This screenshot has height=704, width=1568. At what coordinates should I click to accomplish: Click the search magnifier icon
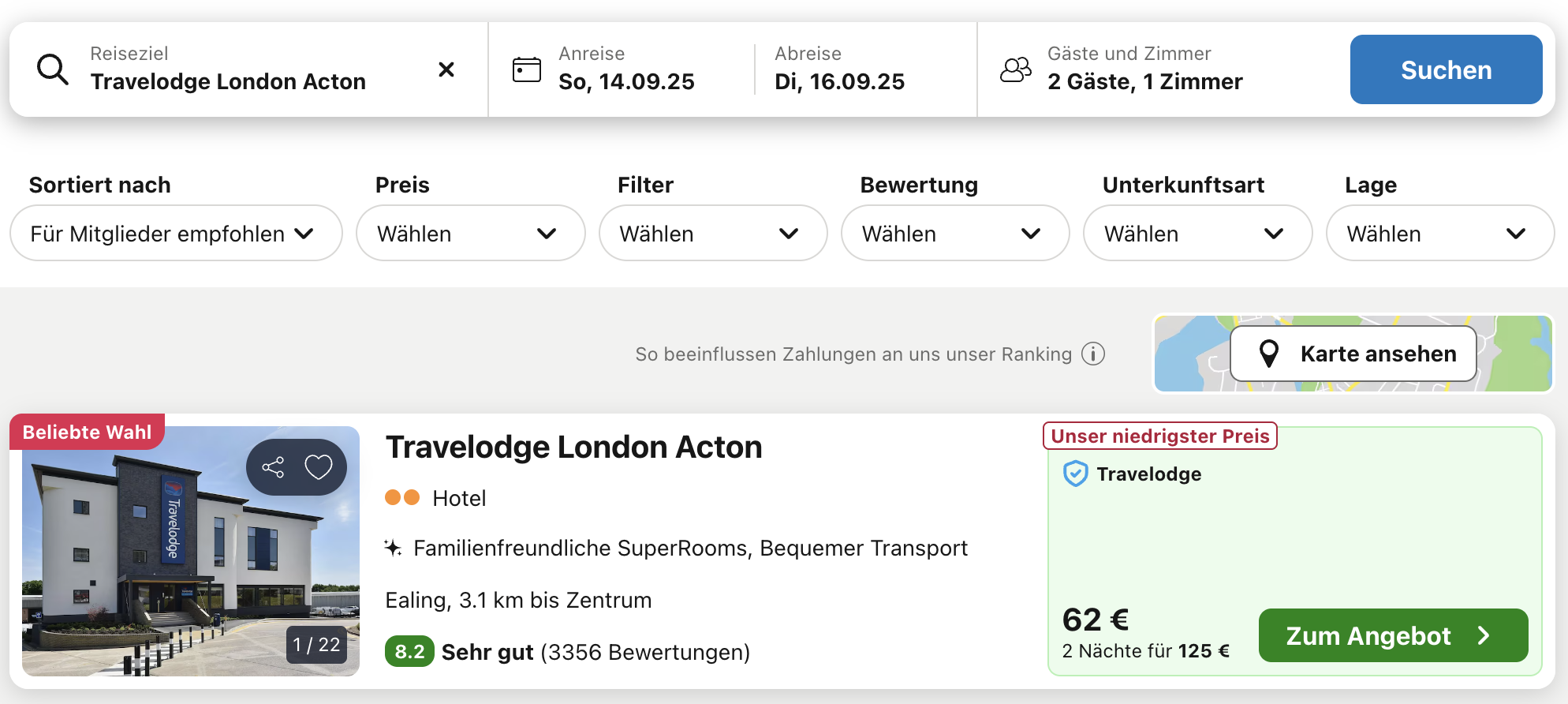pos(53,69)
